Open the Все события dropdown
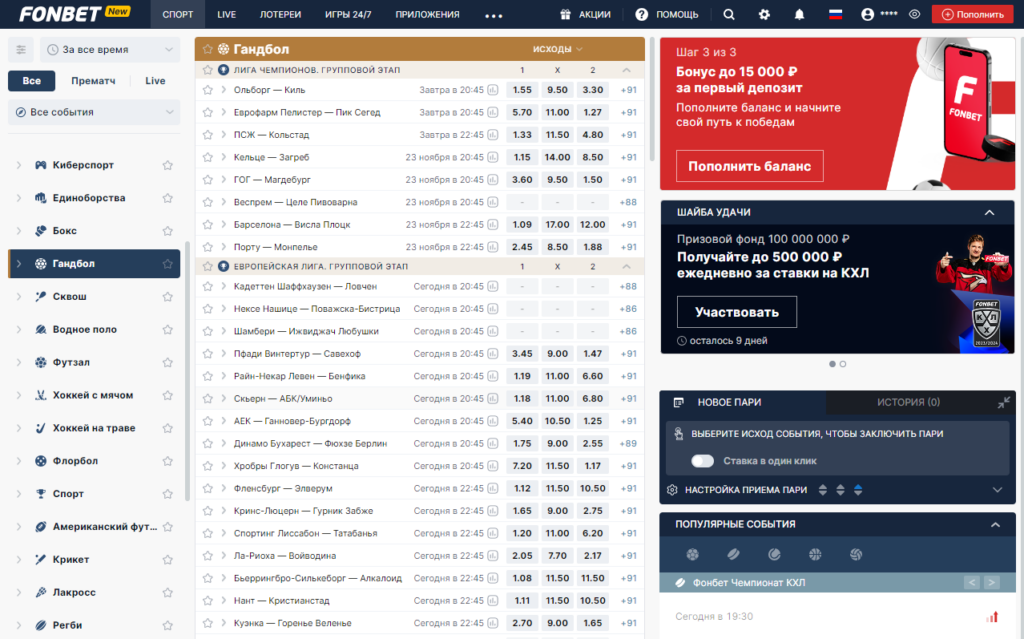This screenshot has height=639, width=1024. (x=94, y=112)
